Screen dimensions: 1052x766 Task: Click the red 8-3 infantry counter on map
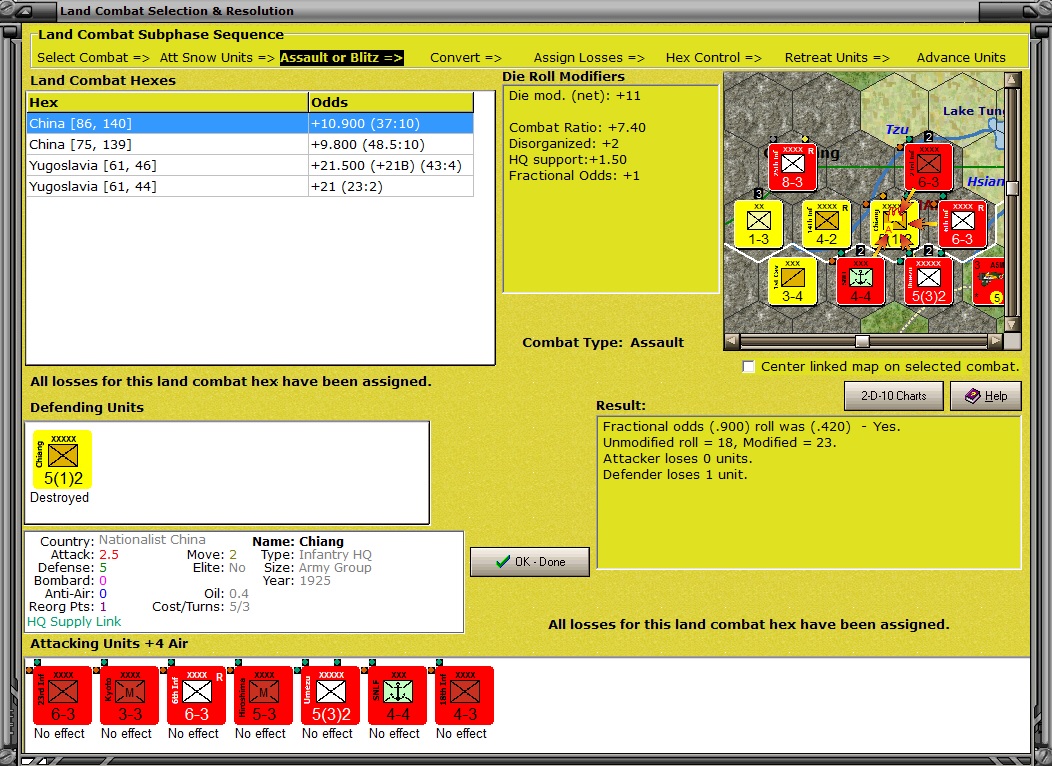click(x=792, y=167)
